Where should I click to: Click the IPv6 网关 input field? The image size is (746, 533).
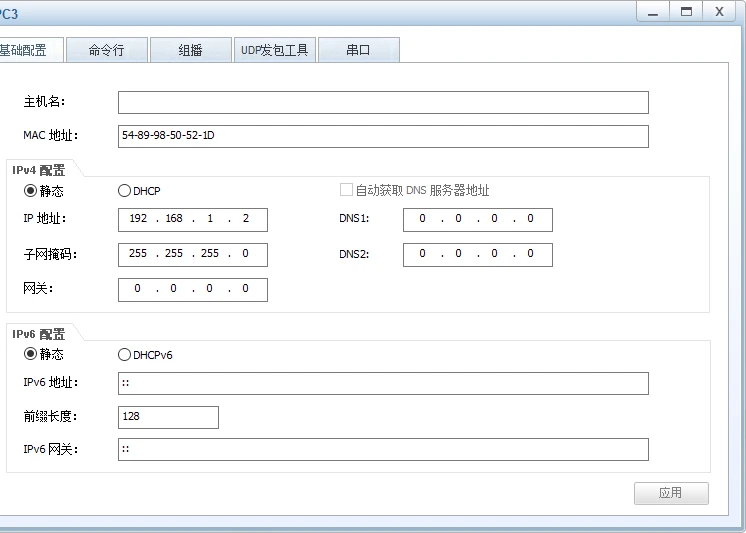pos(383,449)
